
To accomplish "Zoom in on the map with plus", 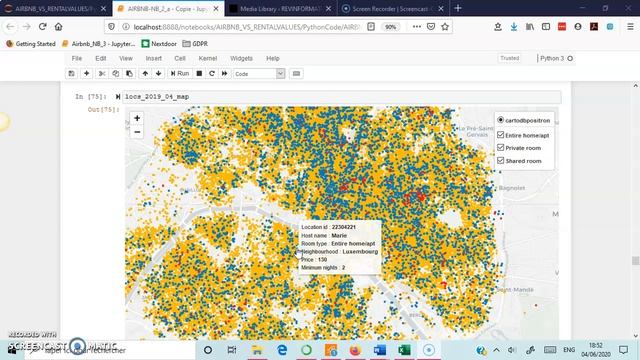I will click(137, 118).
